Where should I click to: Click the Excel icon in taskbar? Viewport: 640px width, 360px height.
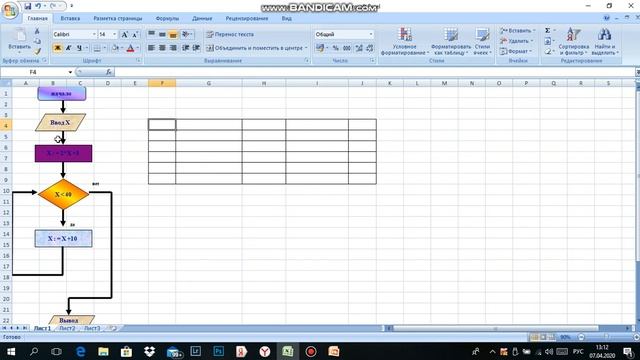point(287,351)
